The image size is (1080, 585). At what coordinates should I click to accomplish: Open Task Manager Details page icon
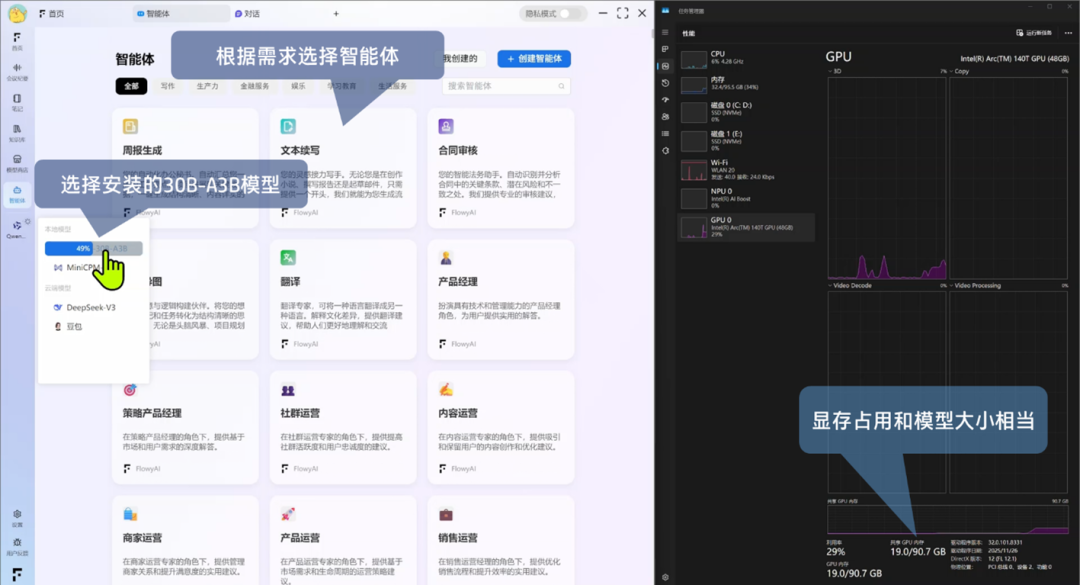coord(665,134)
